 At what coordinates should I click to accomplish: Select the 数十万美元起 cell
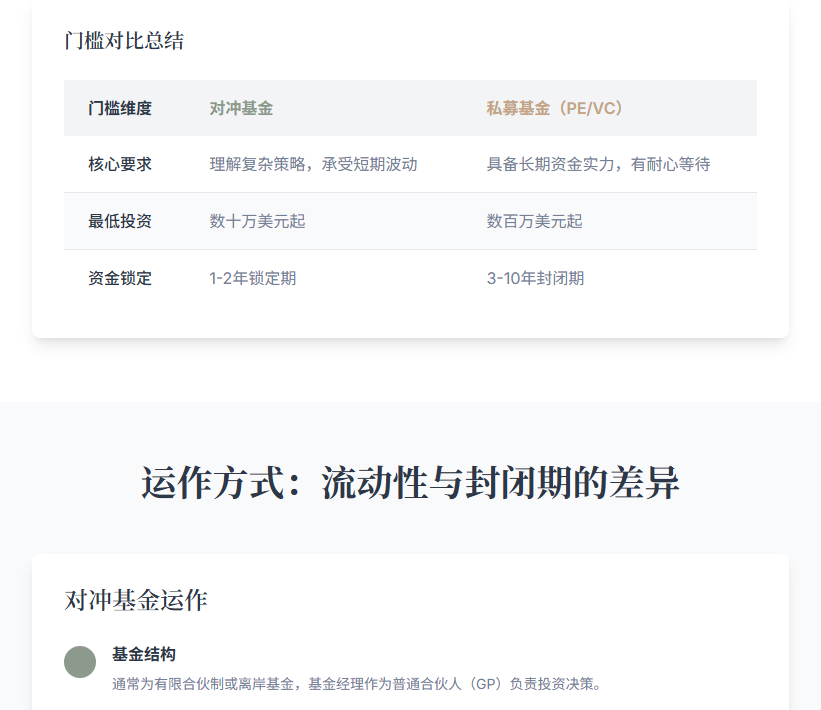(257, 221)
